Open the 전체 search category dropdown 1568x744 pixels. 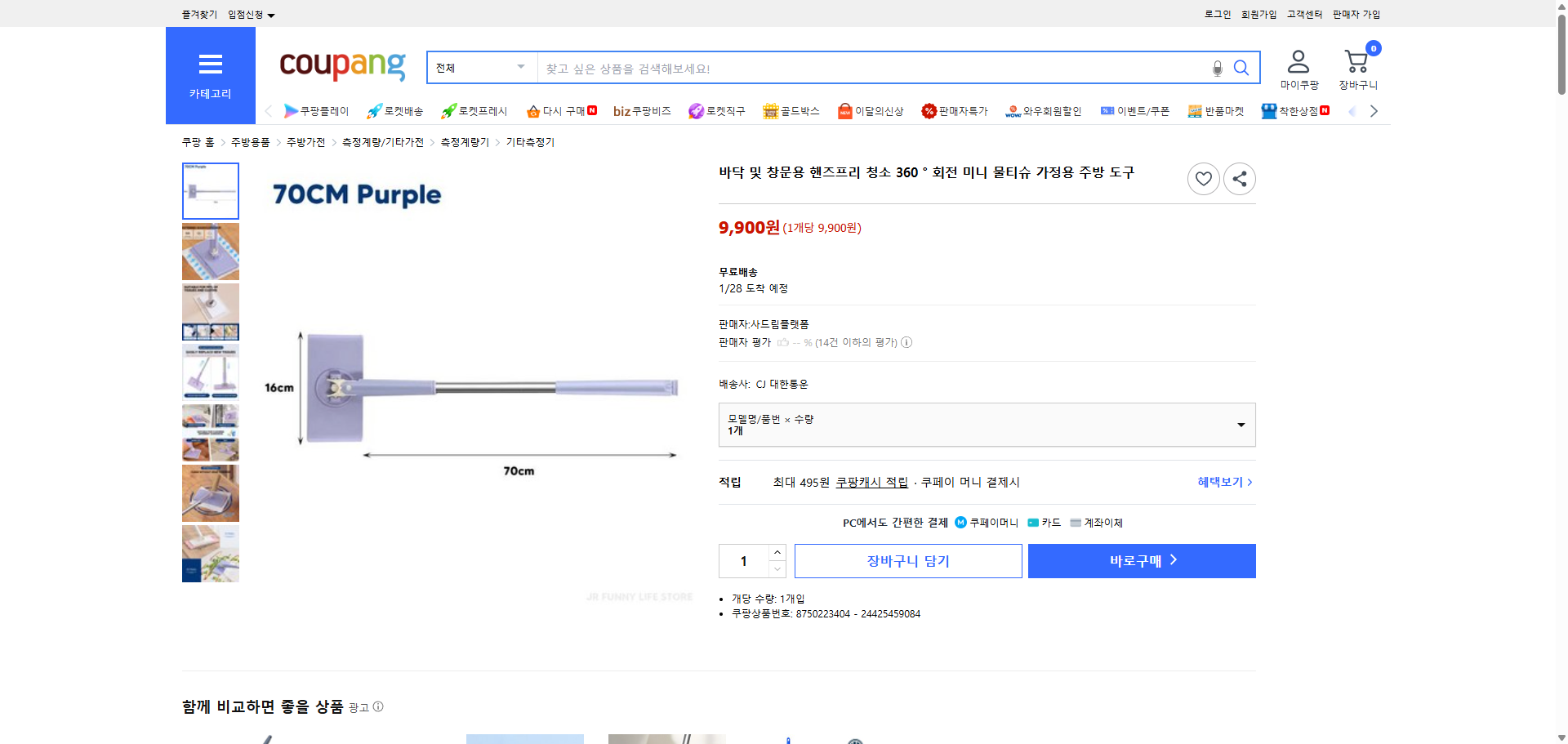(x=480, y=68)
